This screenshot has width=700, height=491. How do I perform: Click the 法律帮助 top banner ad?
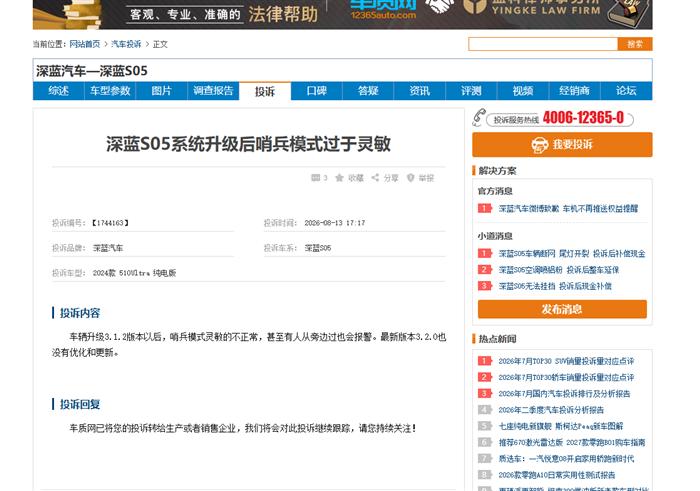point(342,14)
